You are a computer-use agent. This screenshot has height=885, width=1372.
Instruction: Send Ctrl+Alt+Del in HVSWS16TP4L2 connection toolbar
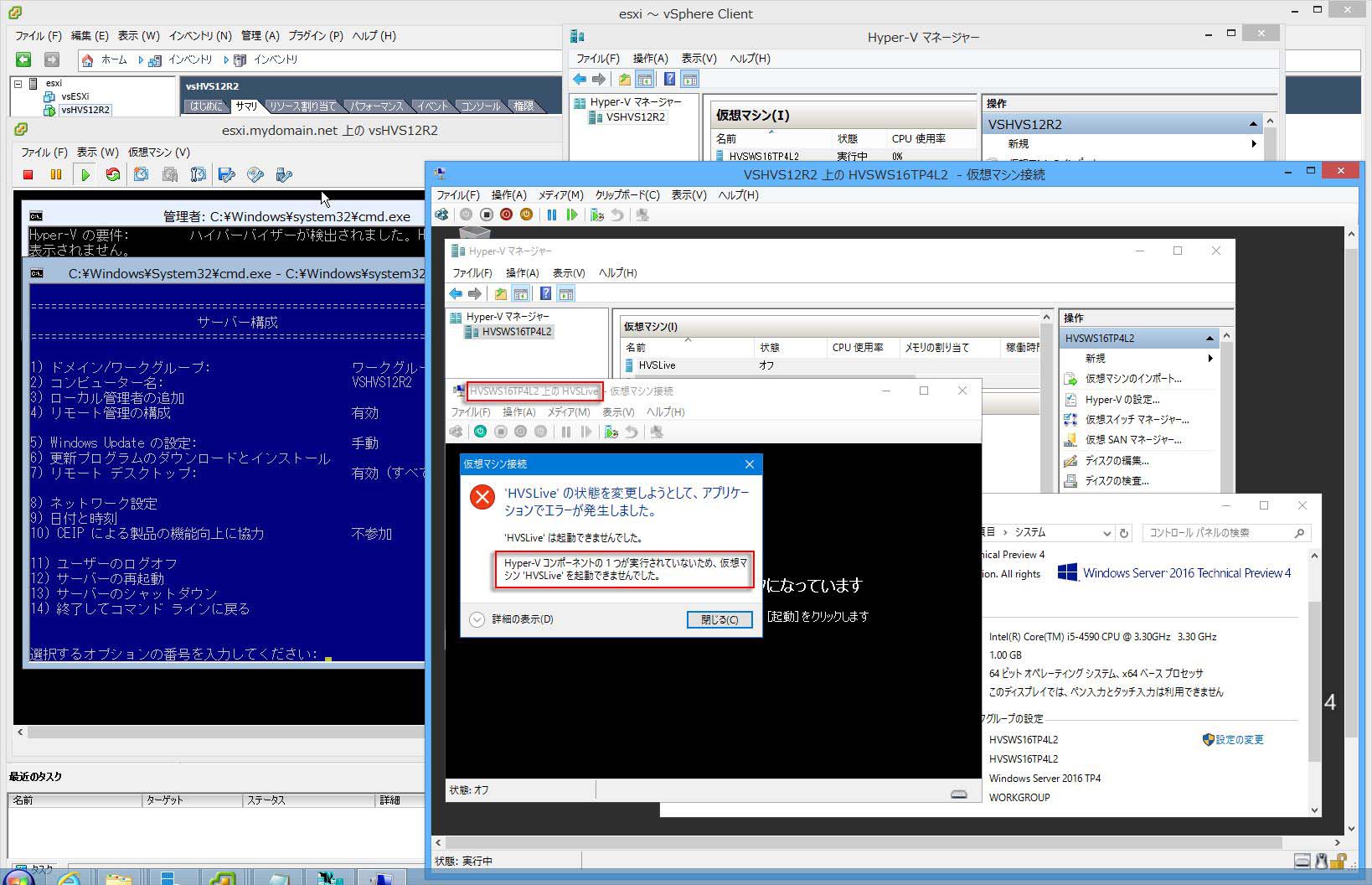(443, 215)
